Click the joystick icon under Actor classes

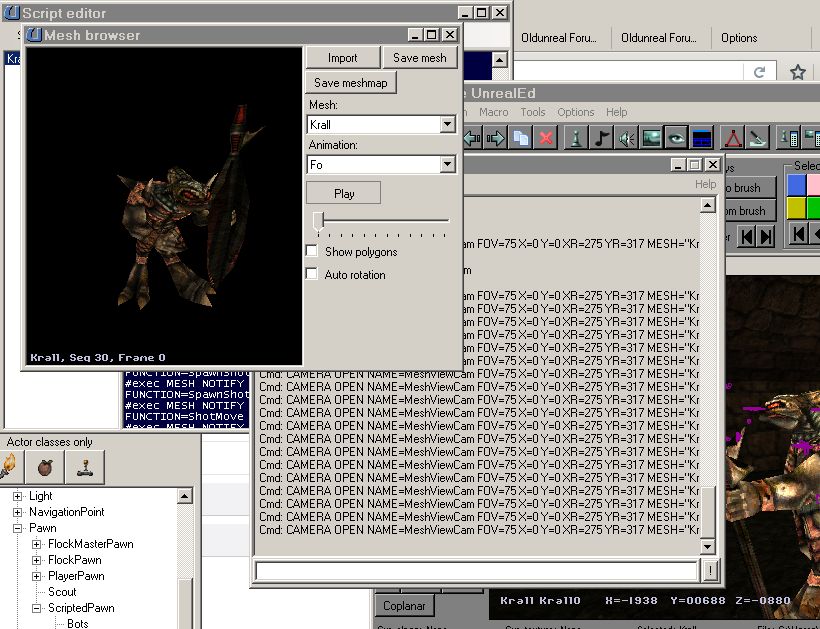85,466
